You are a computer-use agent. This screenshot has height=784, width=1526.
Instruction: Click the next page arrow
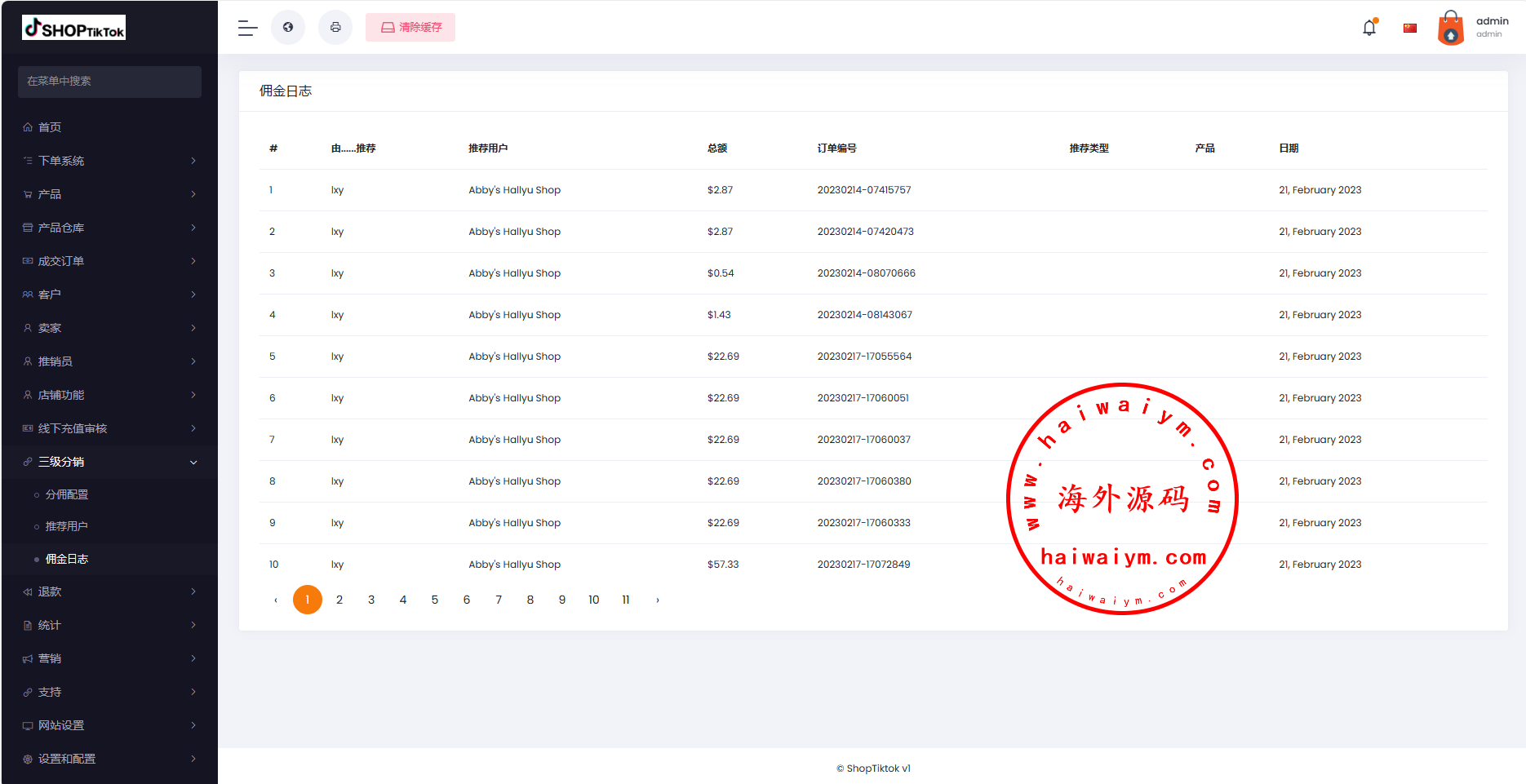(x=658, y=600)
